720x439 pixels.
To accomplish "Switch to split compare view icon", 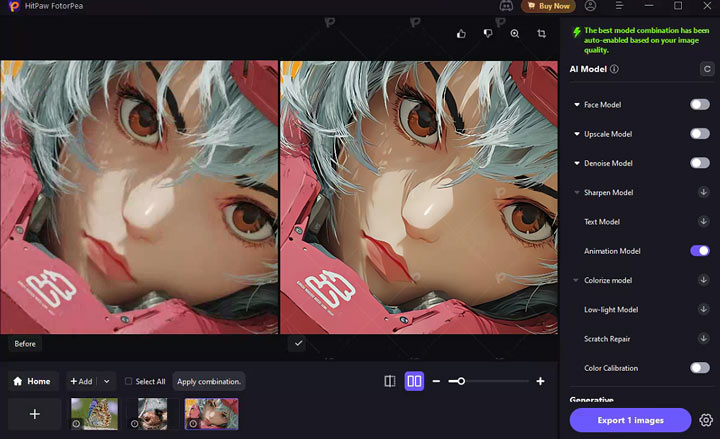I will coord(390,381).
